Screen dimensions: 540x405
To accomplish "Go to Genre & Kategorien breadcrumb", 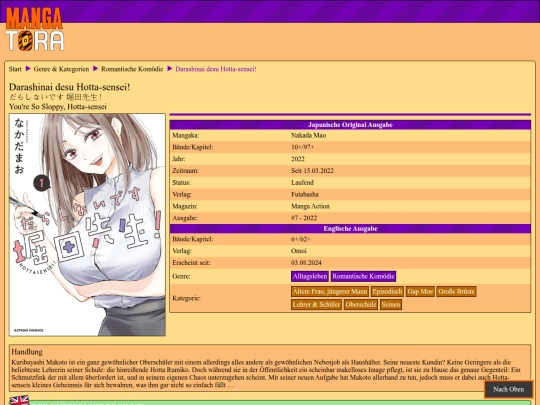I will point(61,69).
